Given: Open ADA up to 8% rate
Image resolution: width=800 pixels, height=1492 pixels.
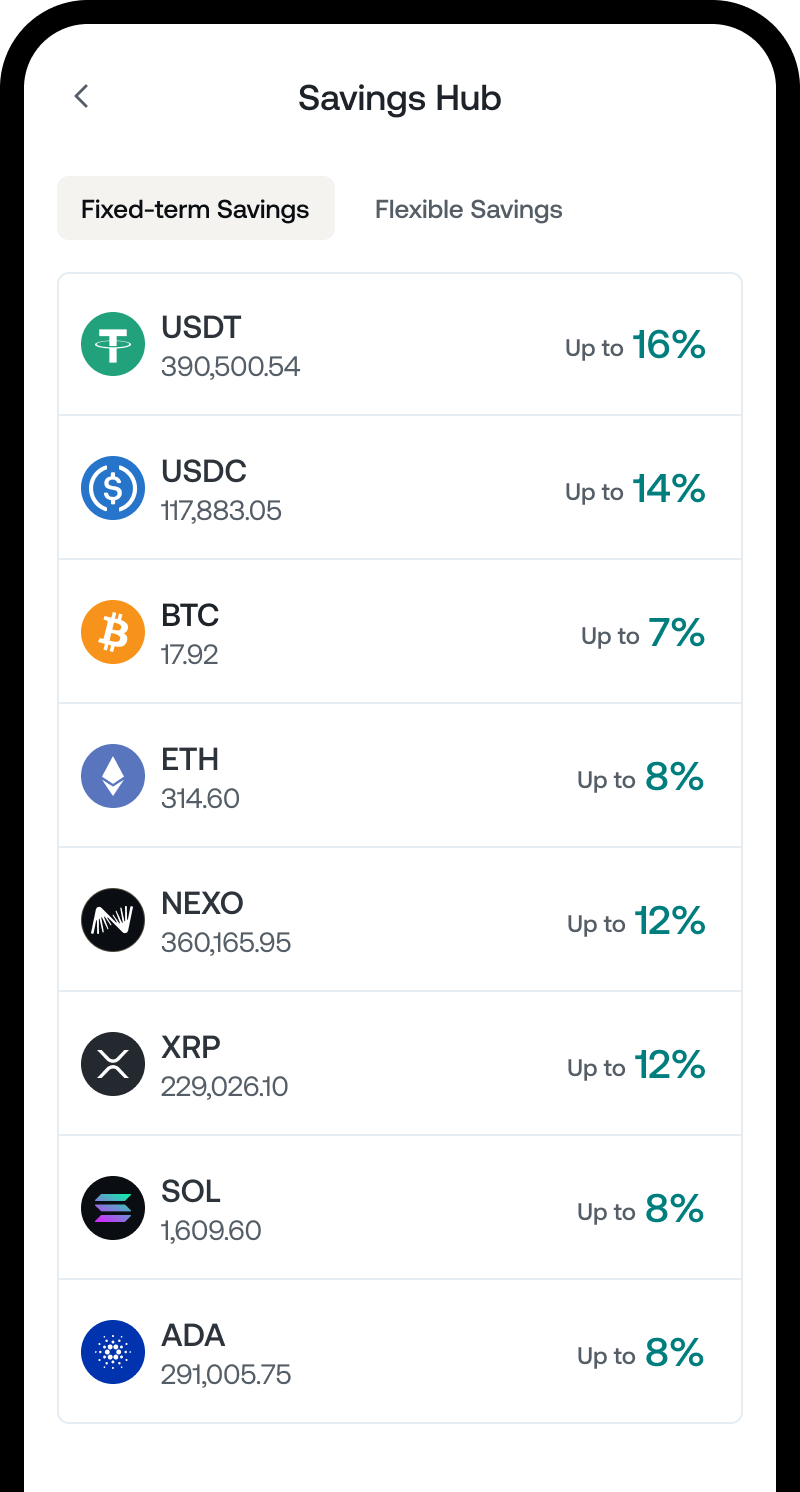Looking at the screenshot, I should [641, 1354].
